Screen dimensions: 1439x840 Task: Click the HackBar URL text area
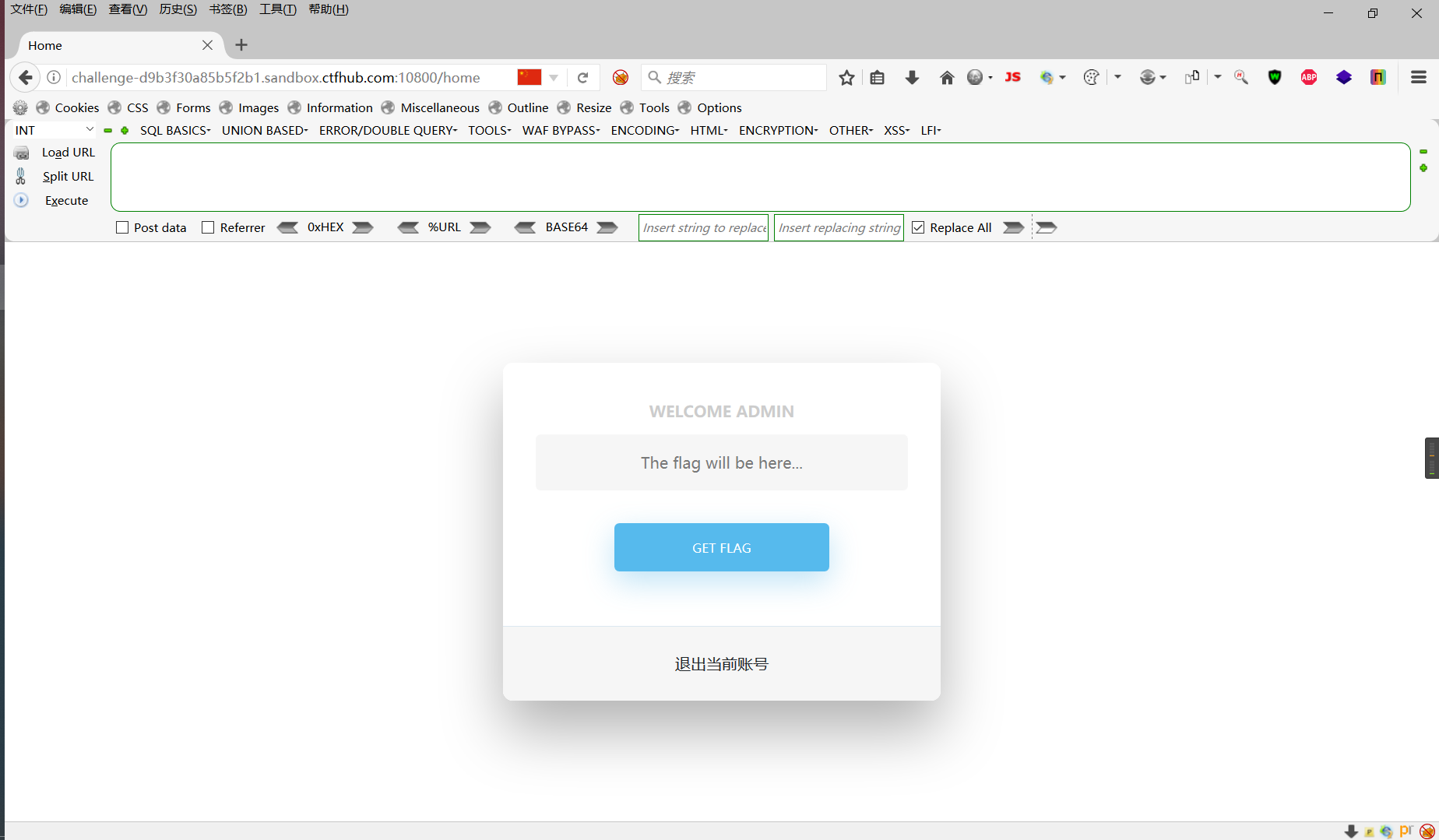click(760, 177)
